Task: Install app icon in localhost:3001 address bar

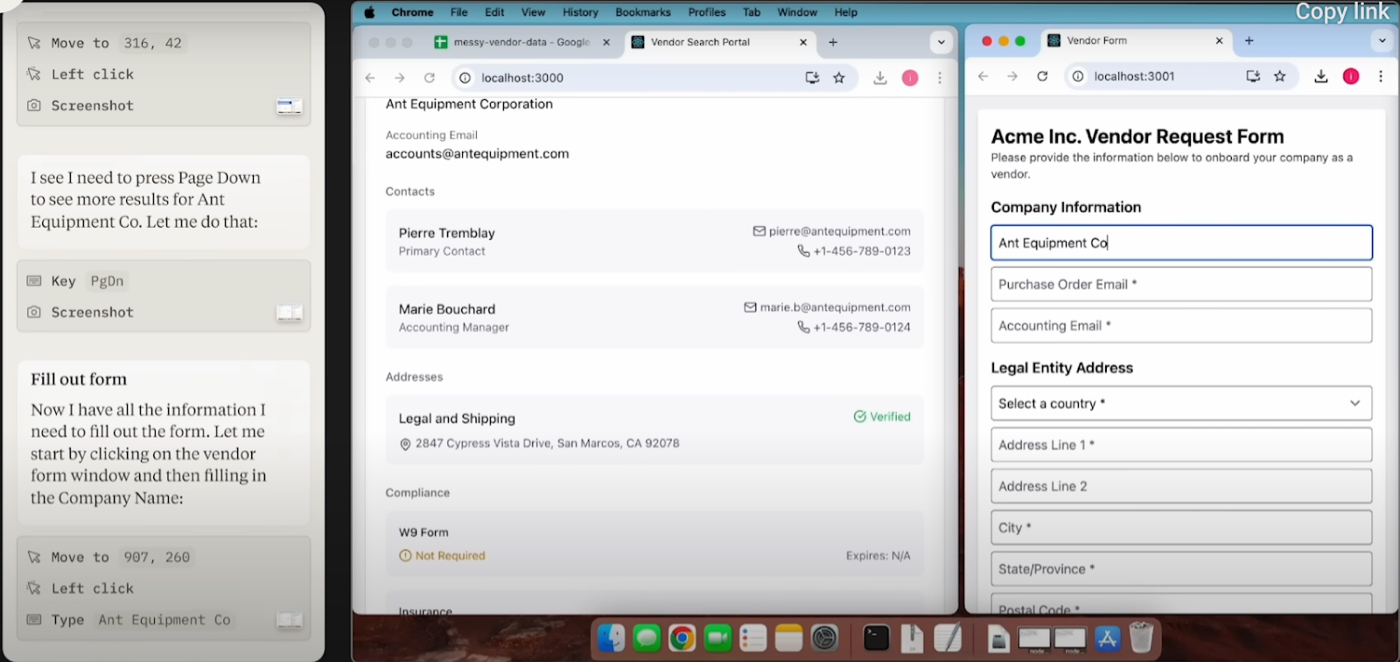Action: point(1253,76)
